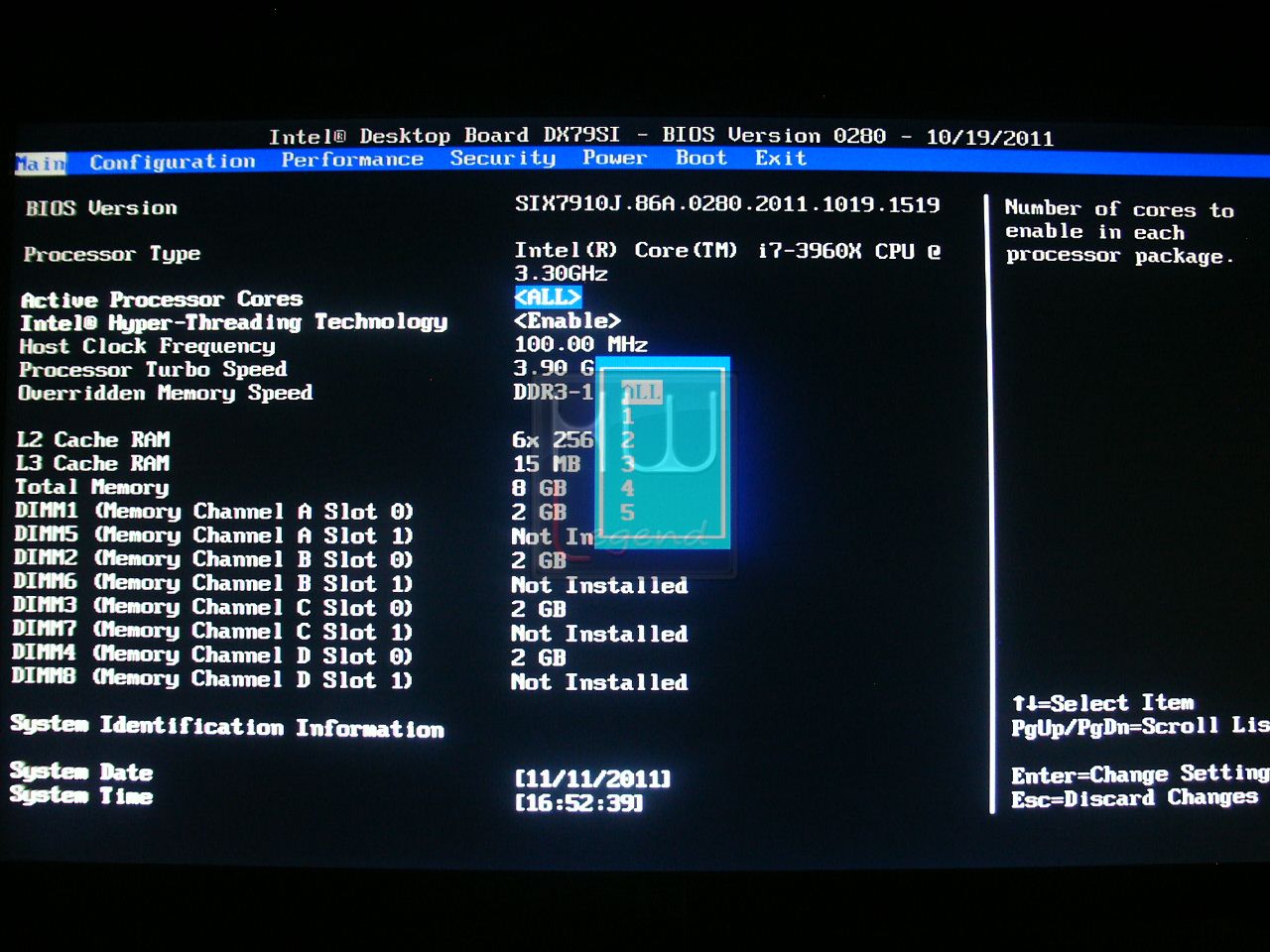Click the PgUp/PgDn=Scroll List hint
This screenshot has width=1270, height=952.
pos(1140,726)
